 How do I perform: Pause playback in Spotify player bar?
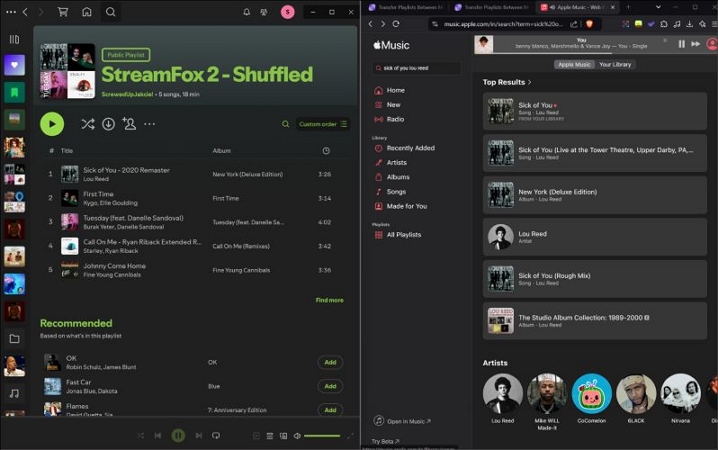click(178, 435)
